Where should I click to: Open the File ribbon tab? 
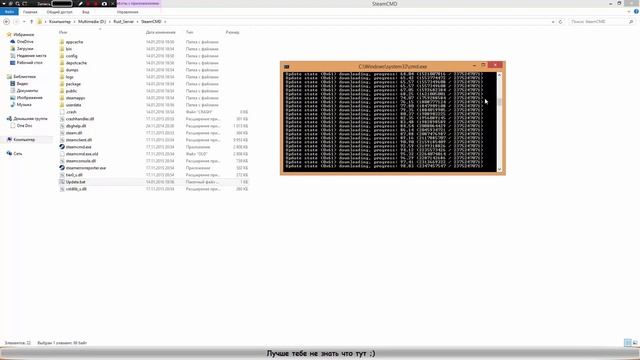click(9, 12)
